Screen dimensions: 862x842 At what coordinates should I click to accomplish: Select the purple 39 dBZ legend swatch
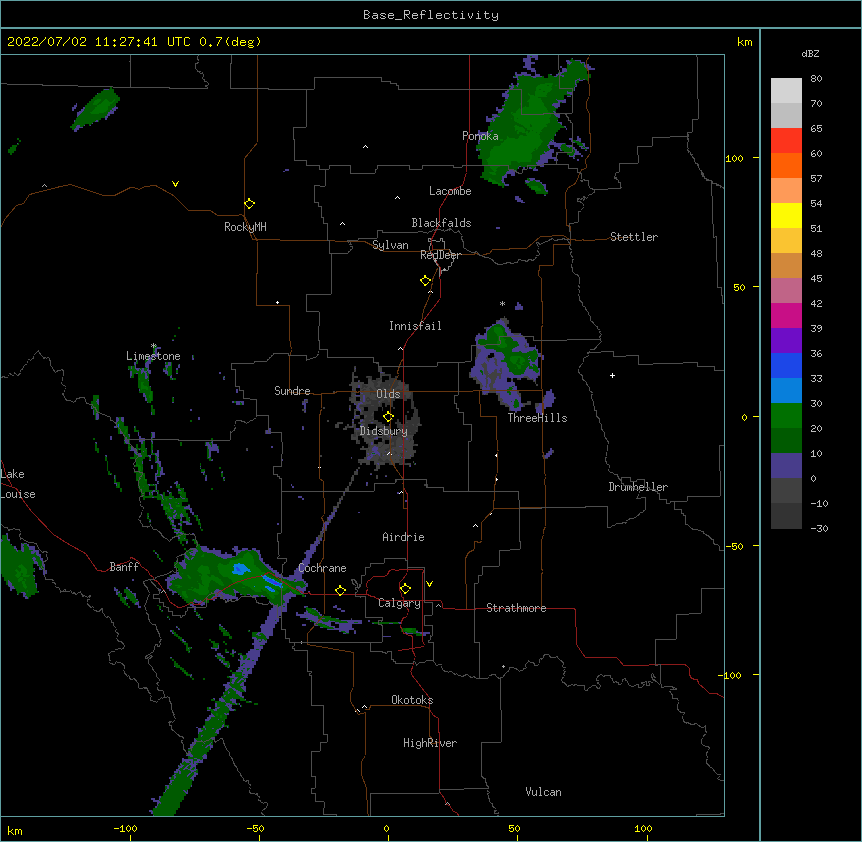tap(786, 340)
